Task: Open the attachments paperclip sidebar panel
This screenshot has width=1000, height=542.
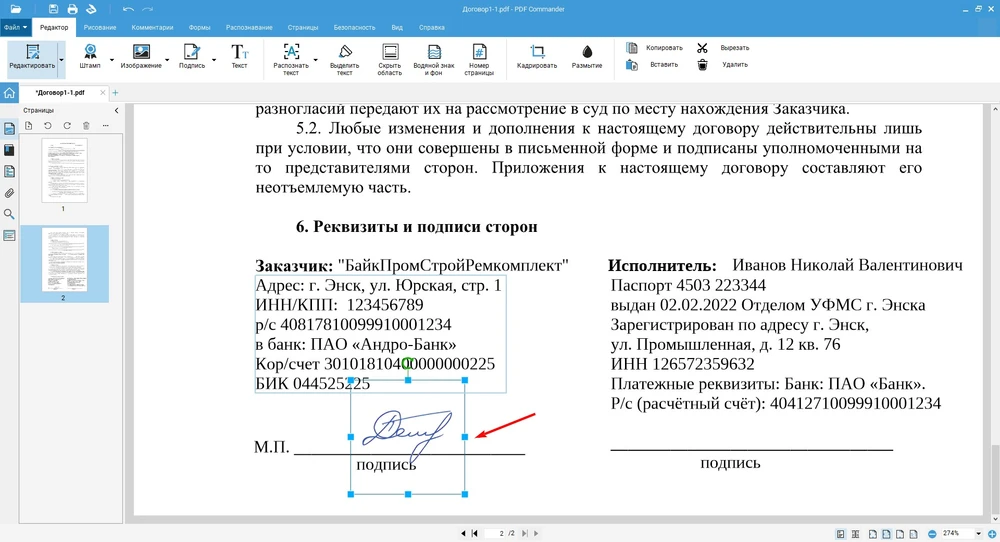Action: point(9,193)
